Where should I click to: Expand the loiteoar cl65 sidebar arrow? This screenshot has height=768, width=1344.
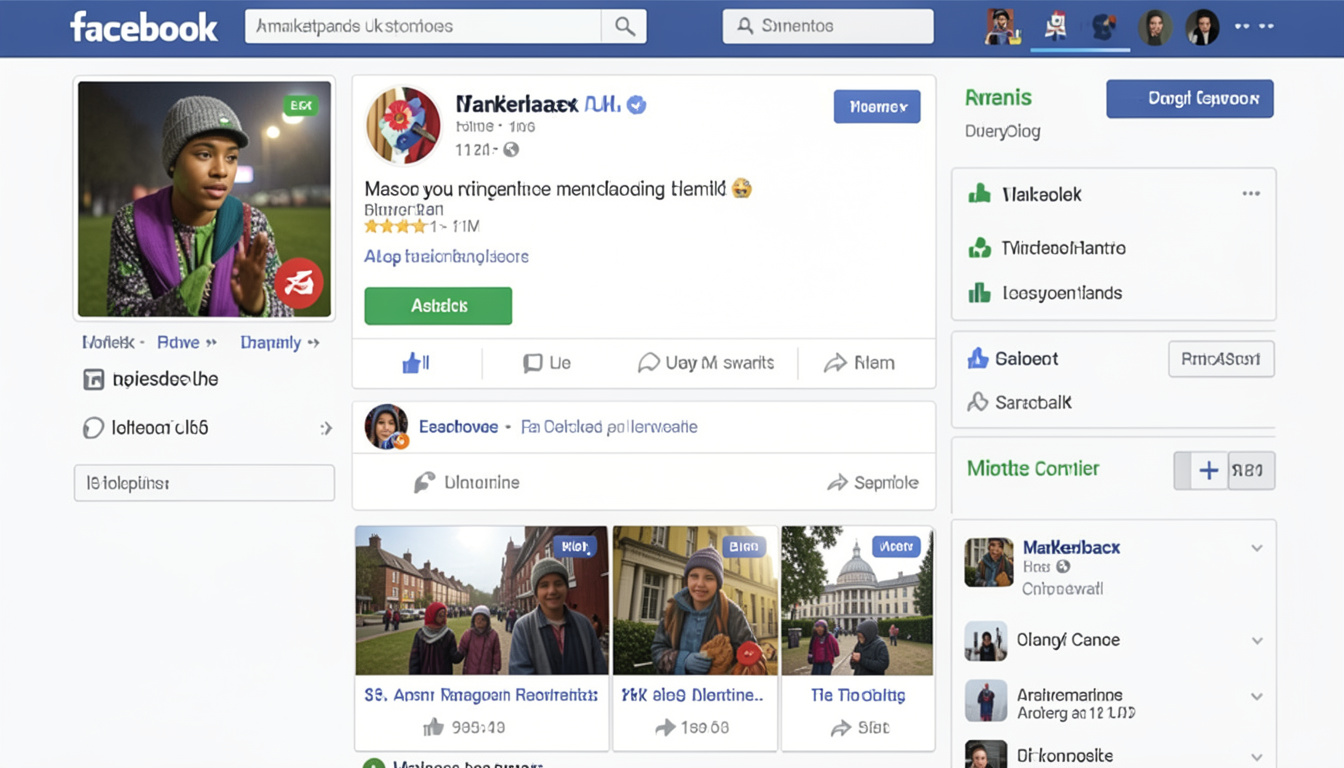[326, 428]
